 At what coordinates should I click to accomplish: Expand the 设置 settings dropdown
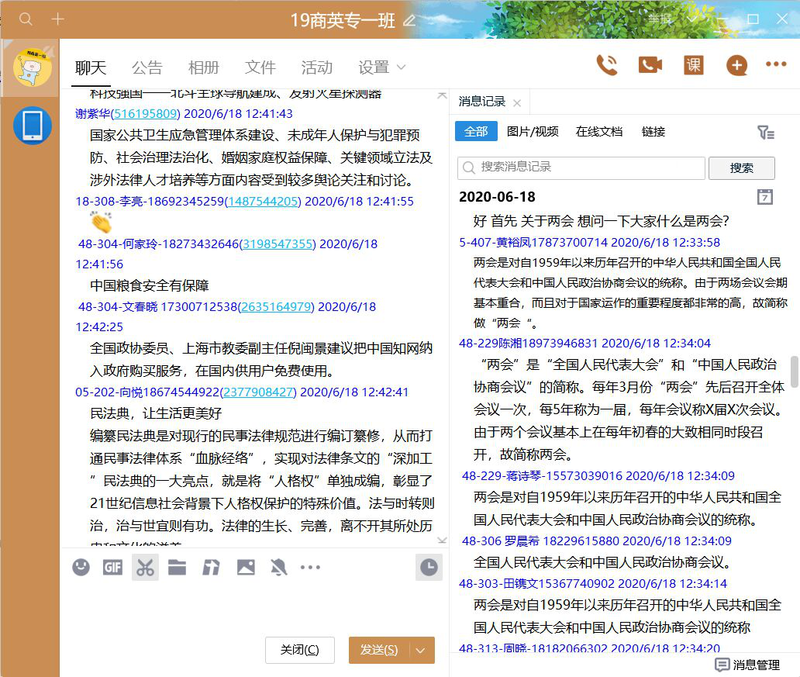(382, 67)
